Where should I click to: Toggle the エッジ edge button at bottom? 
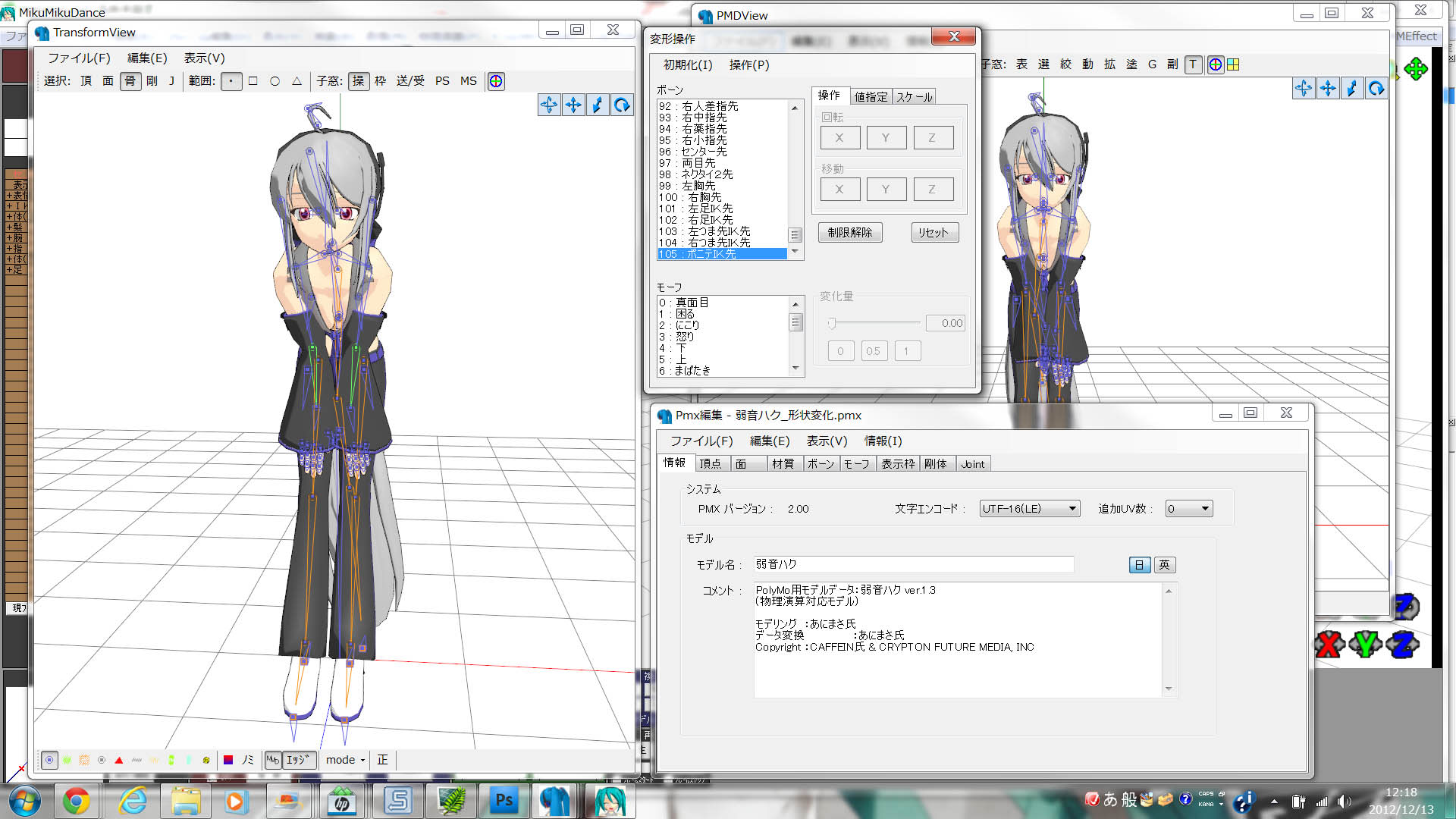click(298, 760)
